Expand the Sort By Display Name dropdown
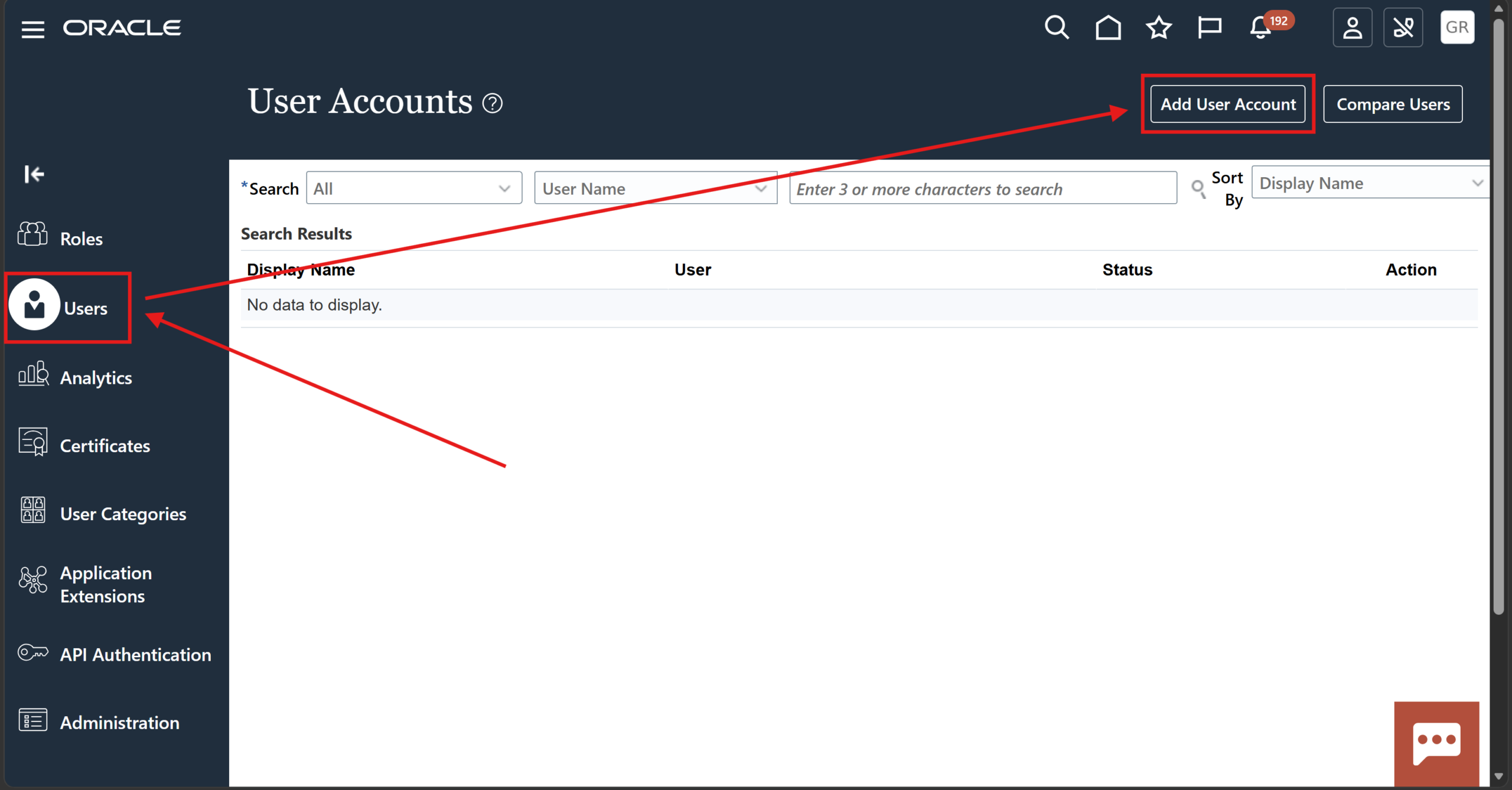The width and height of the screenshot is (1512, 790). point(1370,182)
